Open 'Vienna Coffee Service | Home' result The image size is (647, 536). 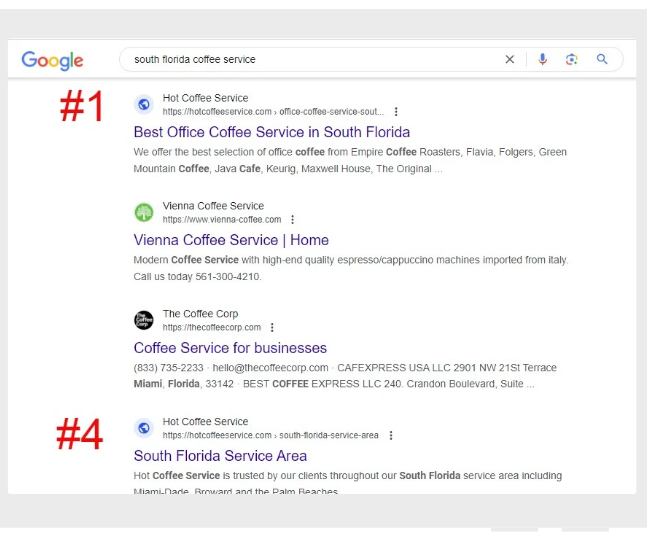pos(231,240)
